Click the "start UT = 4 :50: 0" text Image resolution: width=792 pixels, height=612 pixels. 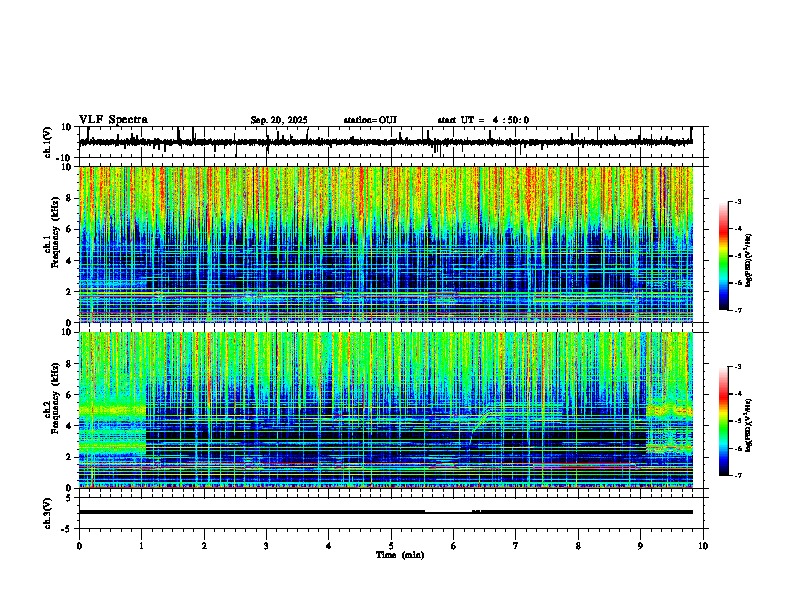[x=483, y=120]
